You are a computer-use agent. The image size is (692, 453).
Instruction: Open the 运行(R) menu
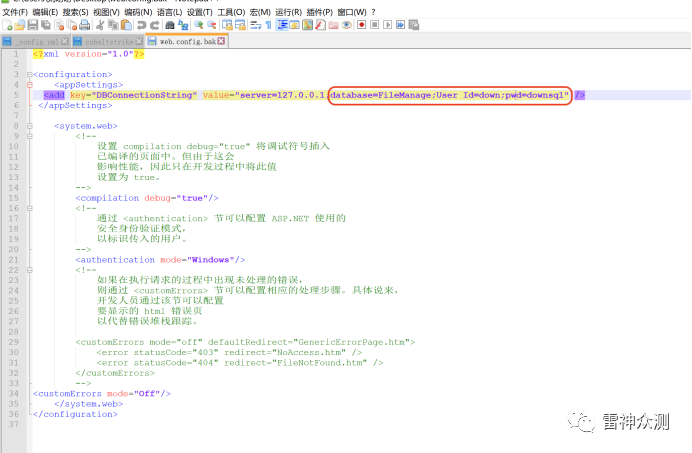tap(289, 12)
